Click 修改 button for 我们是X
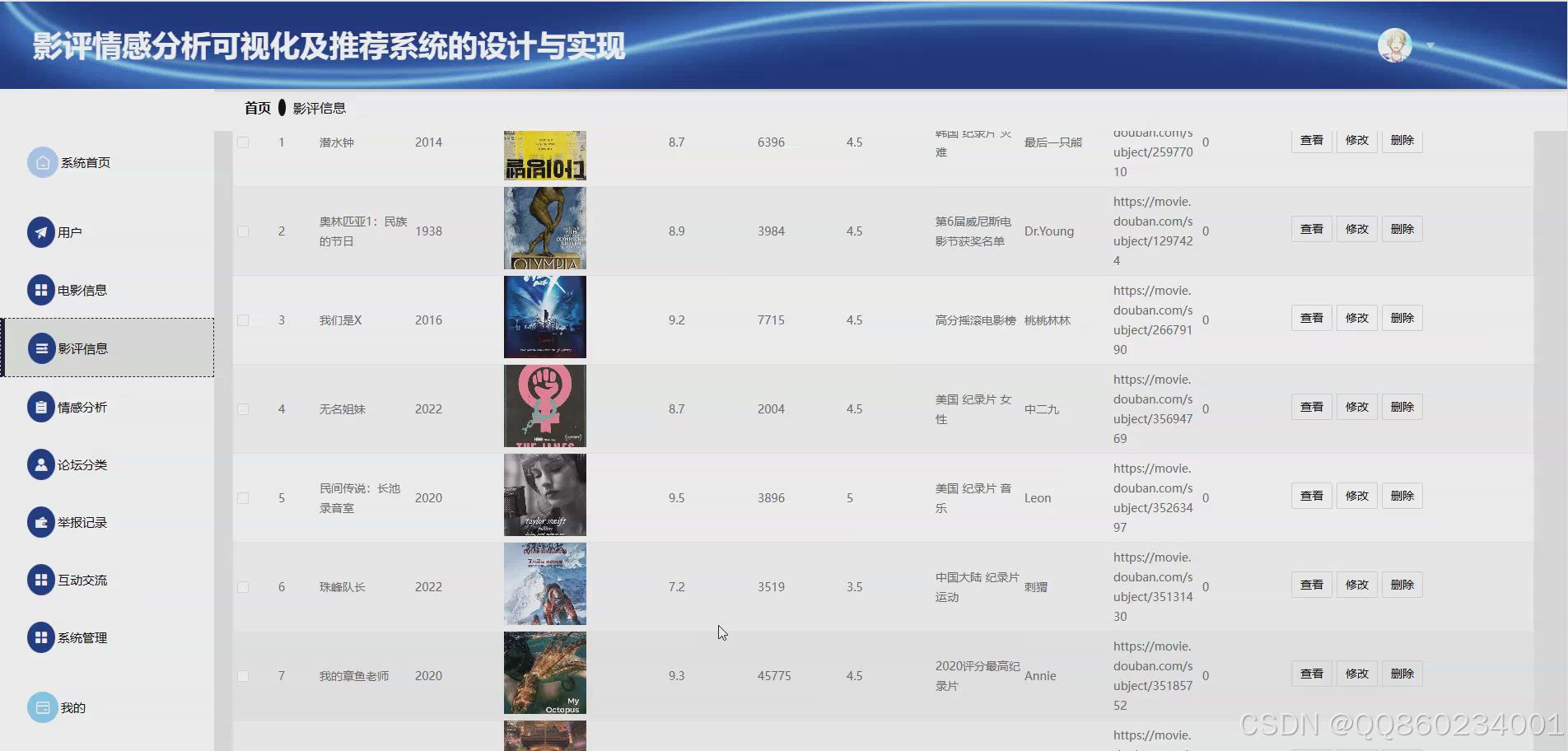This screenshot has height=751, width=1568. (1357, 318)
